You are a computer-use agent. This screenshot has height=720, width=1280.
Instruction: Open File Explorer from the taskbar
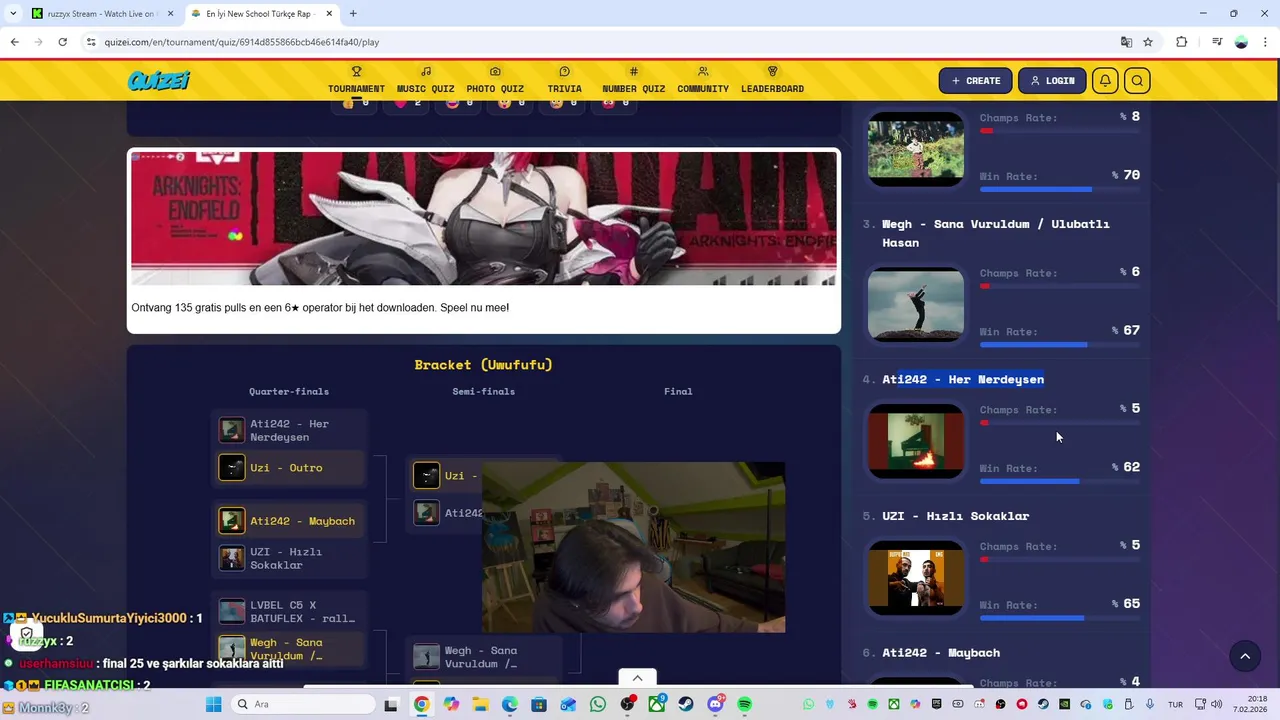point(481,704)
